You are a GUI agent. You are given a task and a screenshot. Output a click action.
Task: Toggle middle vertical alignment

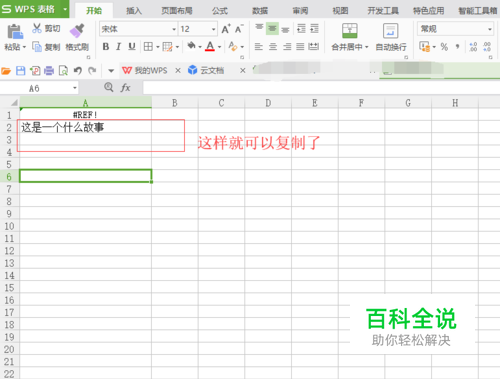[272, 29]
